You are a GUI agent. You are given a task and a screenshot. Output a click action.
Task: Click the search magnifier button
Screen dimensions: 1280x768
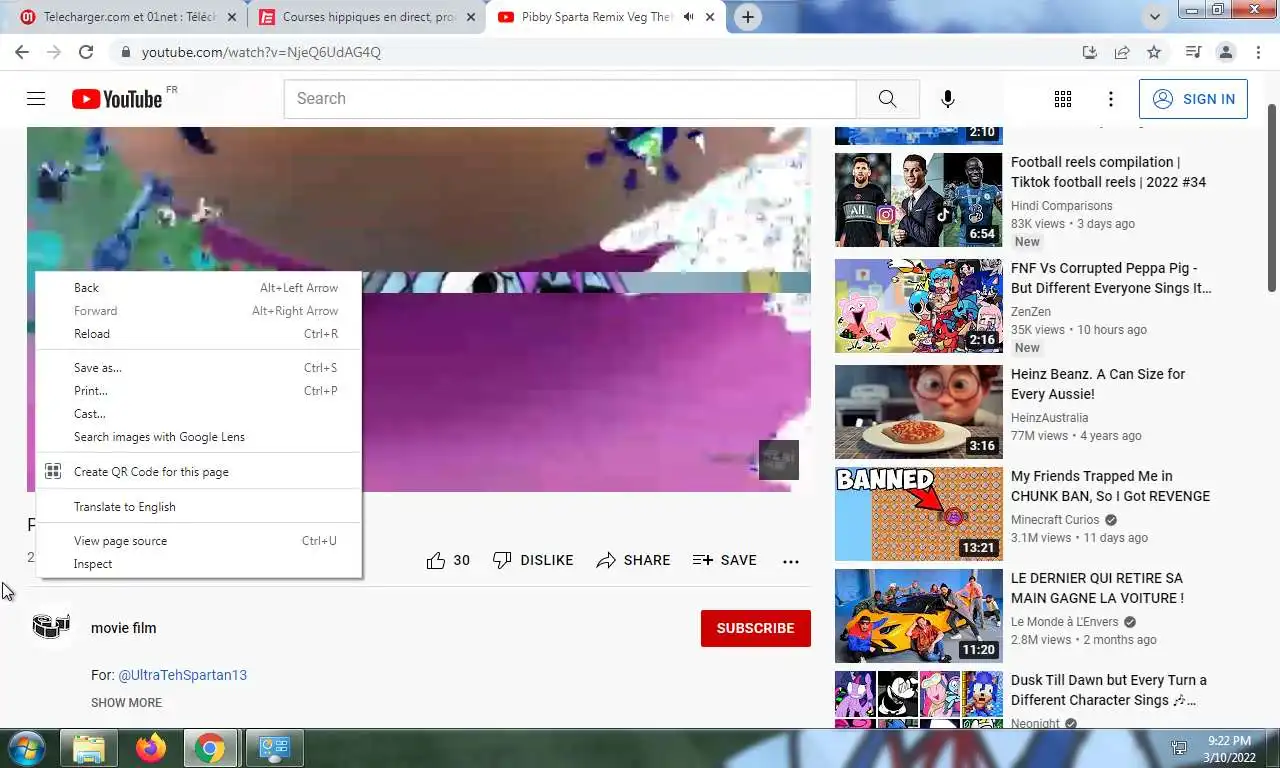point(887,99)
